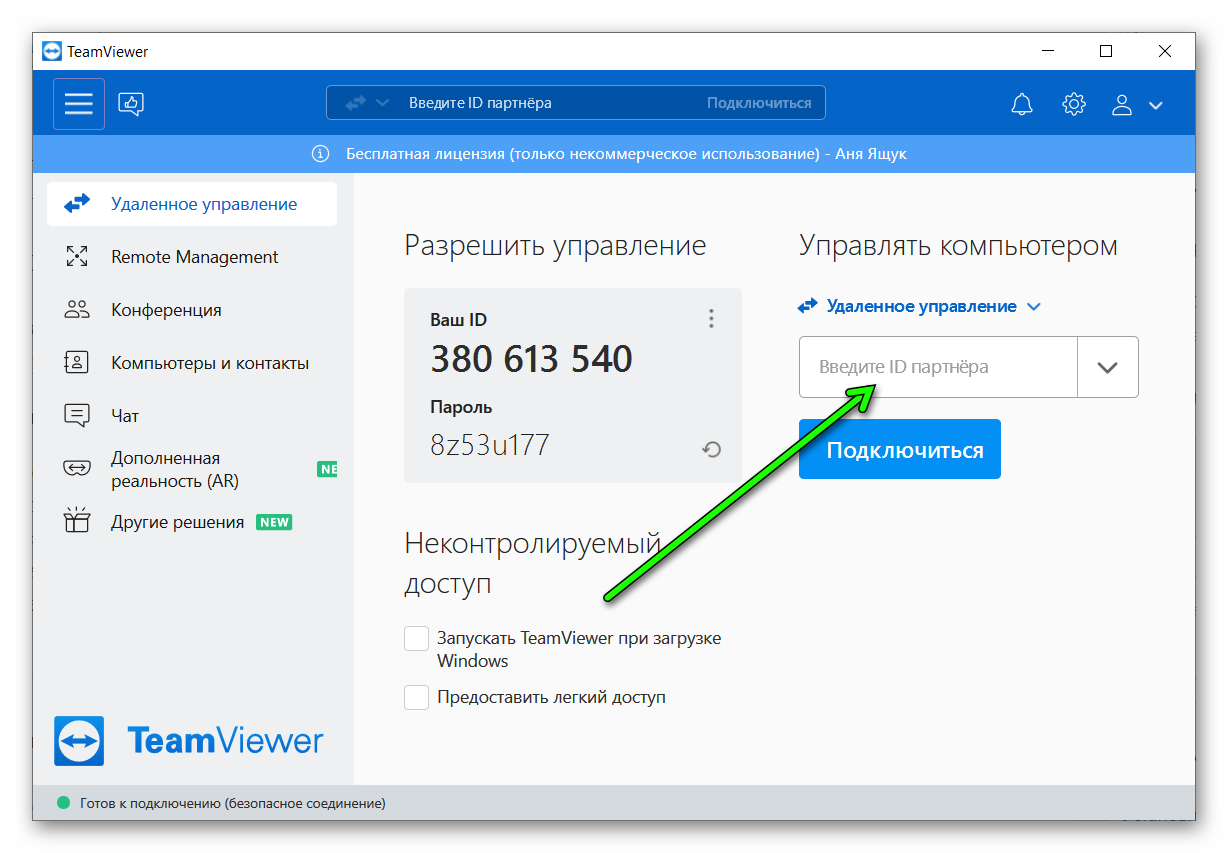Screen dimensions: 1228x853
Task: Click the green connection status dot
Action: coord(64,803)
